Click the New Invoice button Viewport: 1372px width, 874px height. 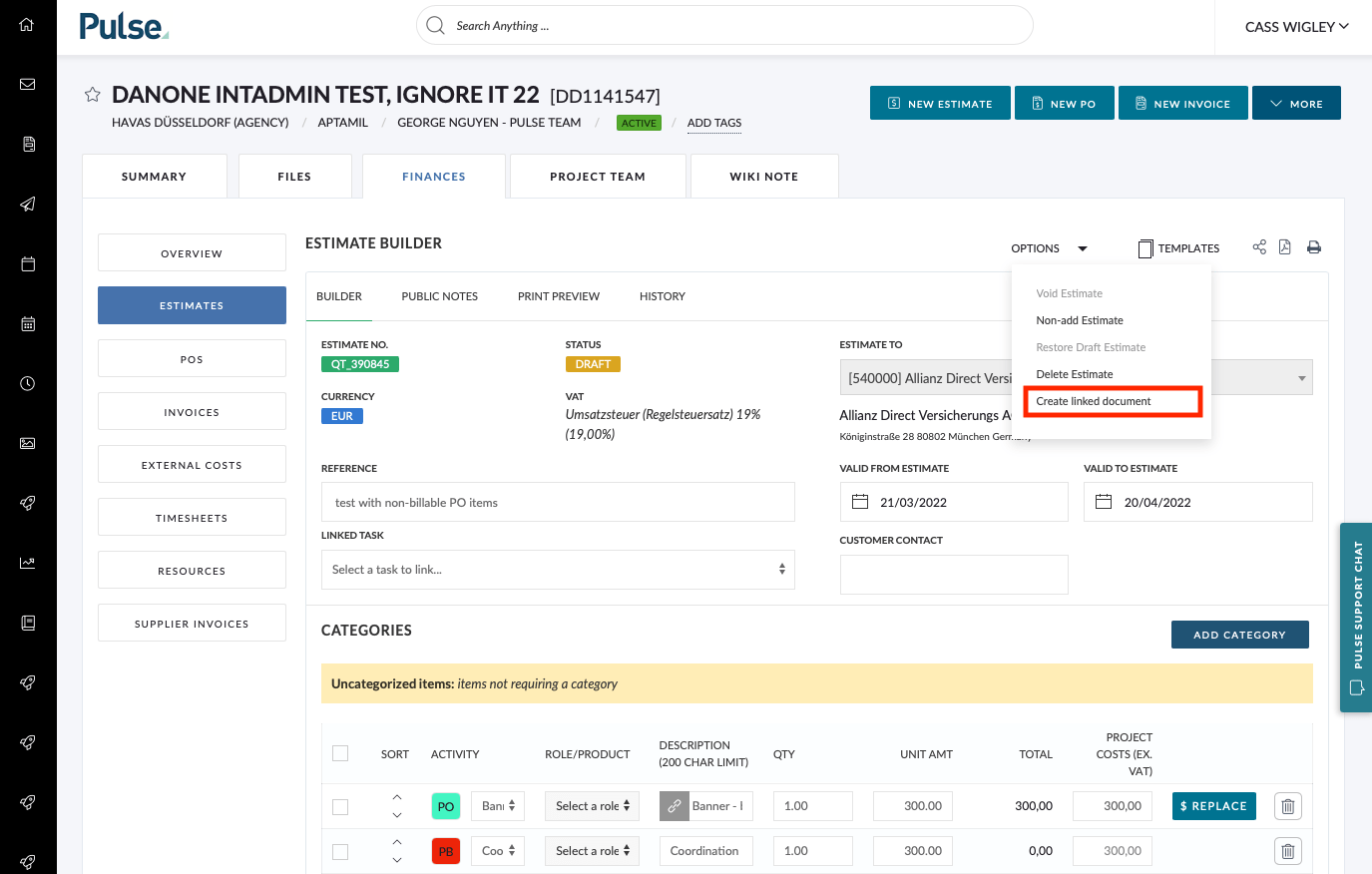[1183, 103]
